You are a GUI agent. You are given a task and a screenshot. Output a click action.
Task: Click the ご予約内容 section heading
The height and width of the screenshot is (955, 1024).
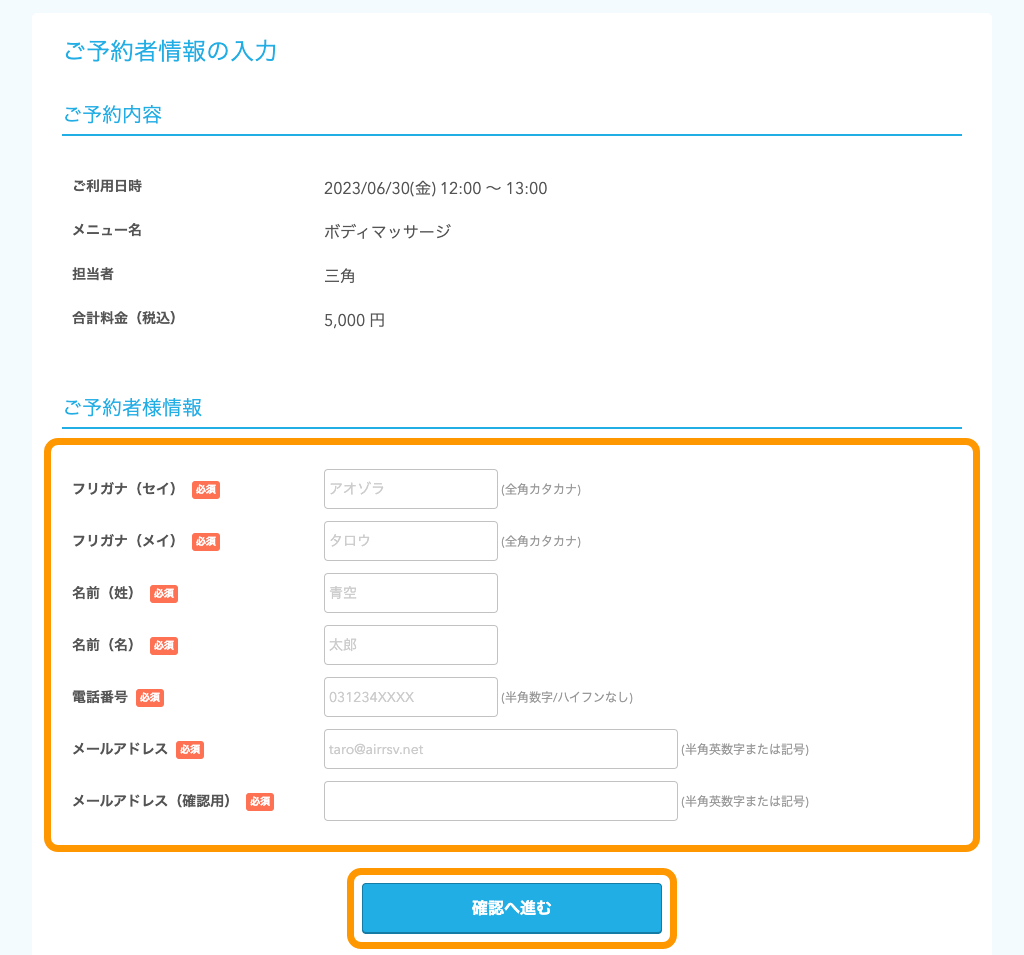coord(112,114)
